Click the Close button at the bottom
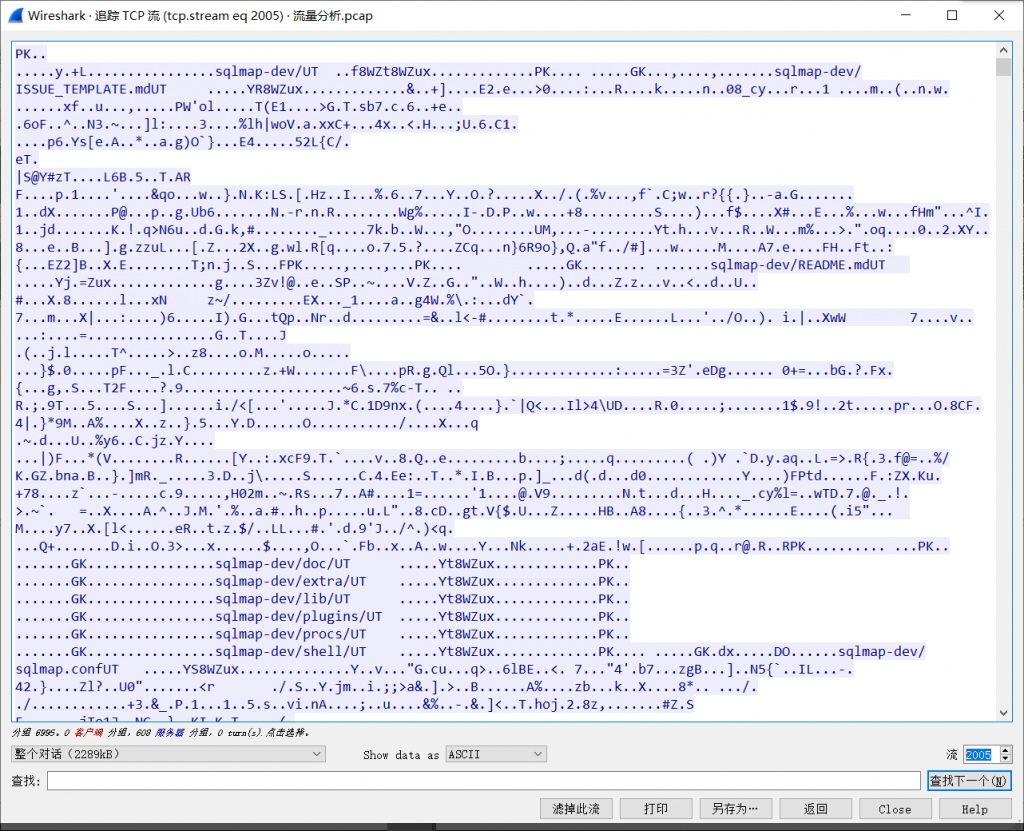1024x831 pixels. tap(895, 809)
